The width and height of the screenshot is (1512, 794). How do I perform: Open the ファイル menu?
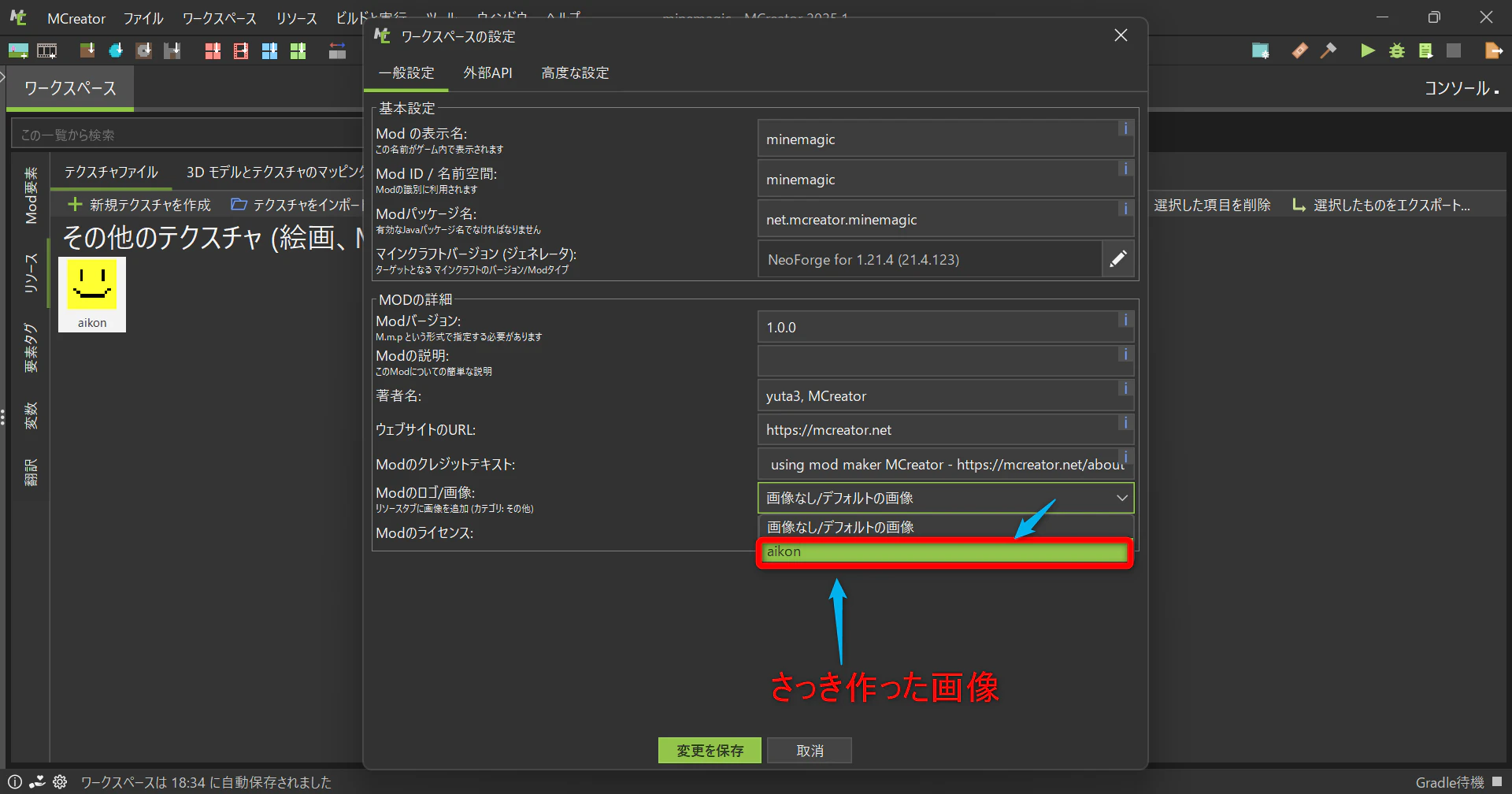click(x=143, y=18)
